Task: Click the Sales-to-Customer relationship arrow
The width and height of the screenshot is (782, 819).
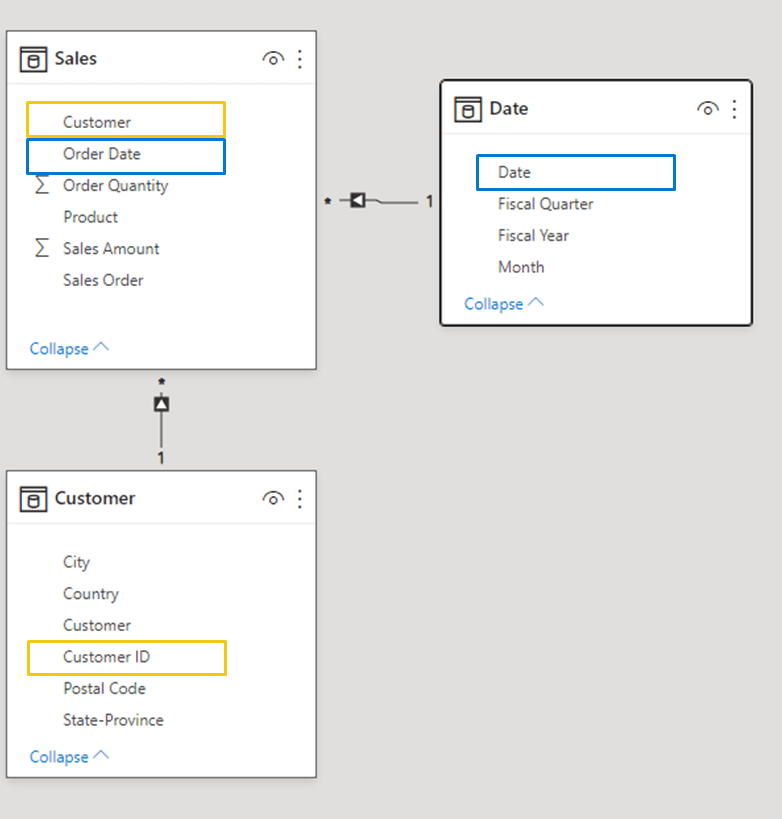Action: (161, 404)
